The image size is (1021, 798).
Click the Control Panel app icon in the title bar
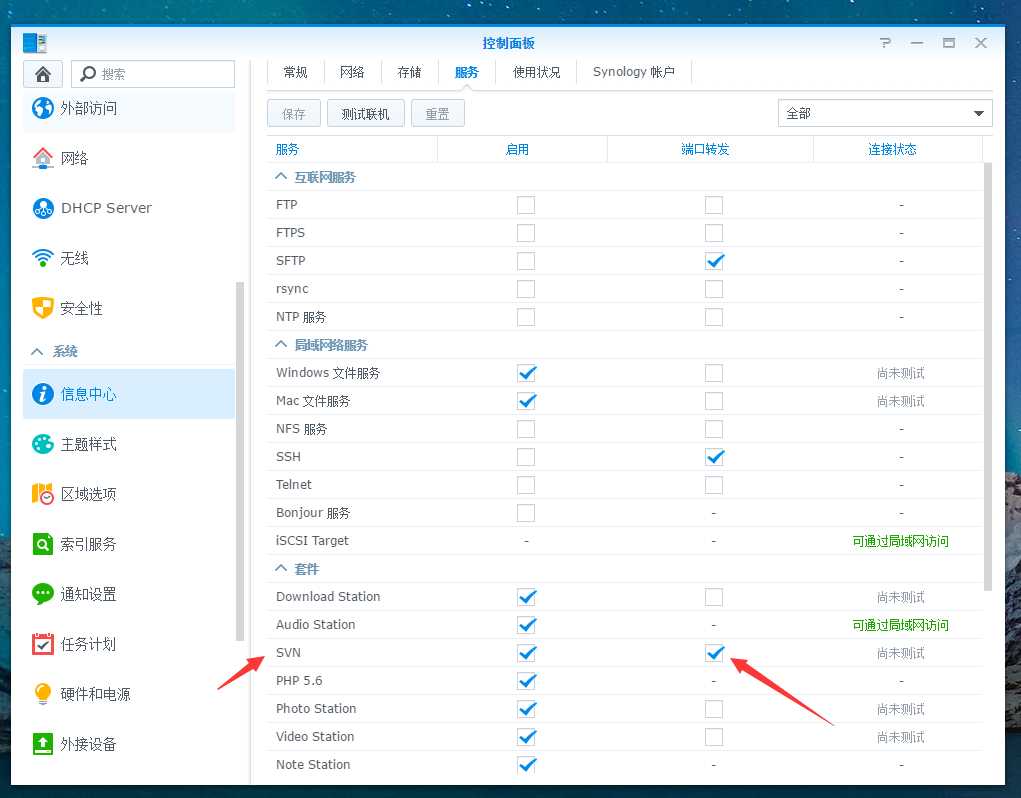[35, 43]
